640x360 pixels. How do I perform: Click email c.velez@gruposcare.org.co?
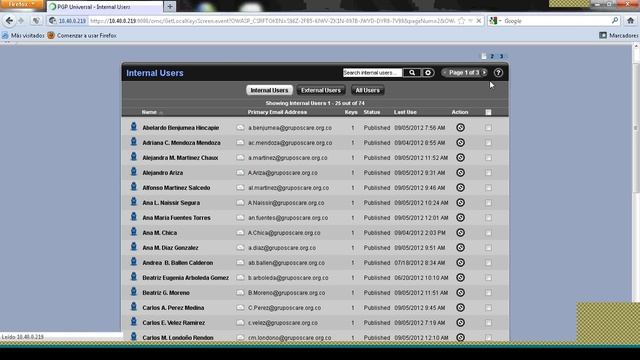coord(283,323)
